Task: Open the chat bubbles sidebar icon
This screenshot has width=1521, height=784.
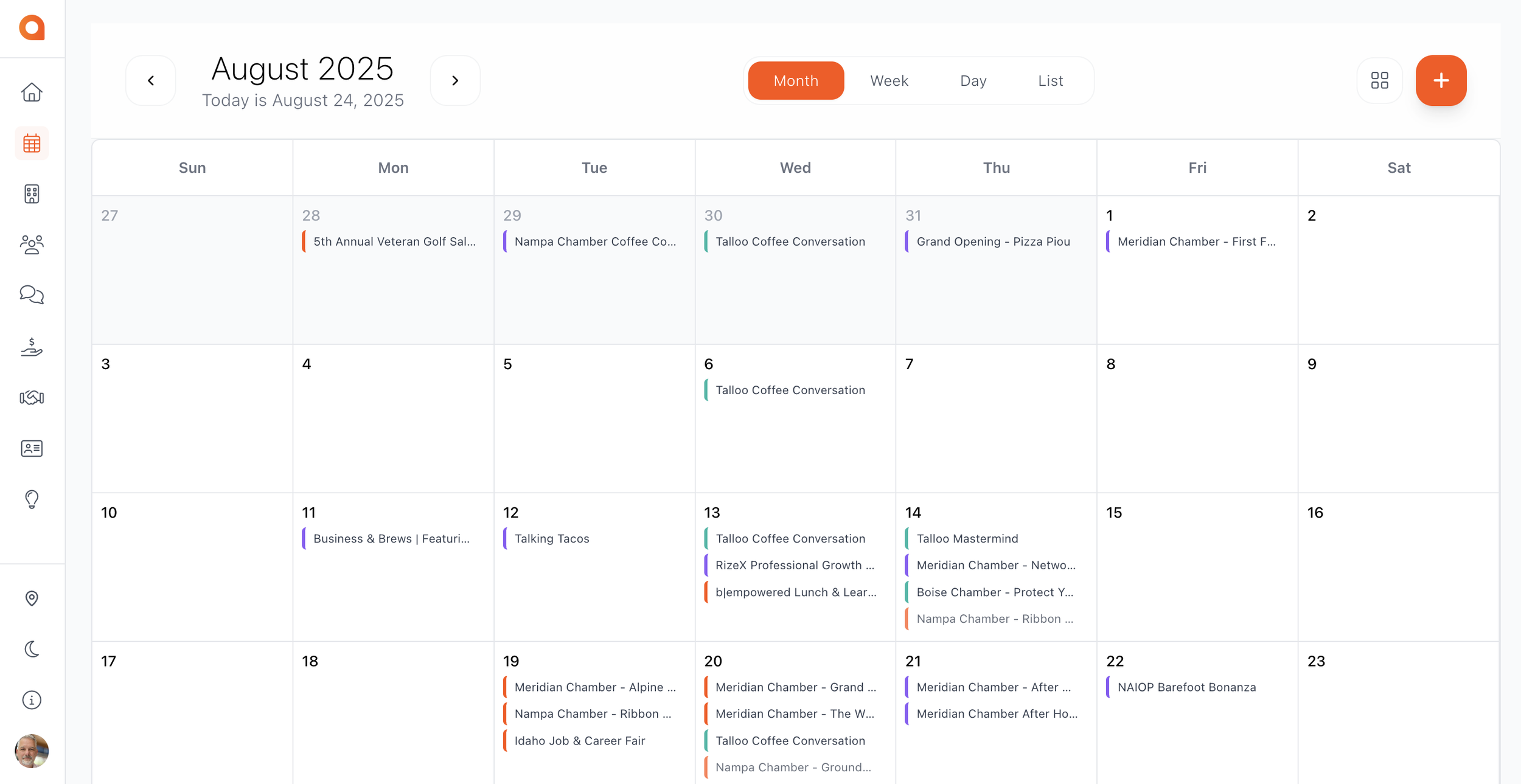Action: point(32,295)
